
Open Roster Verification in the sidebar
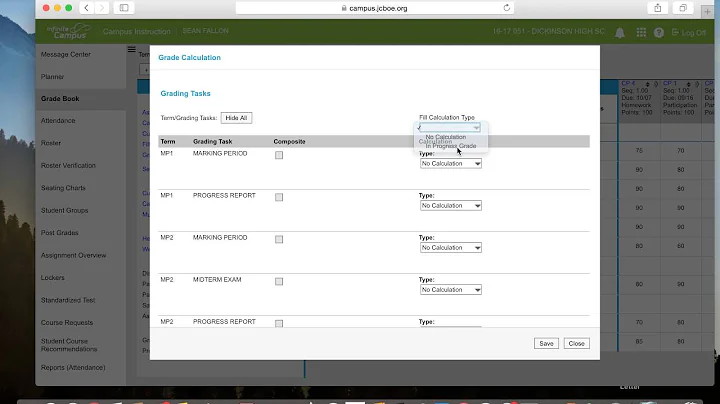68,165
